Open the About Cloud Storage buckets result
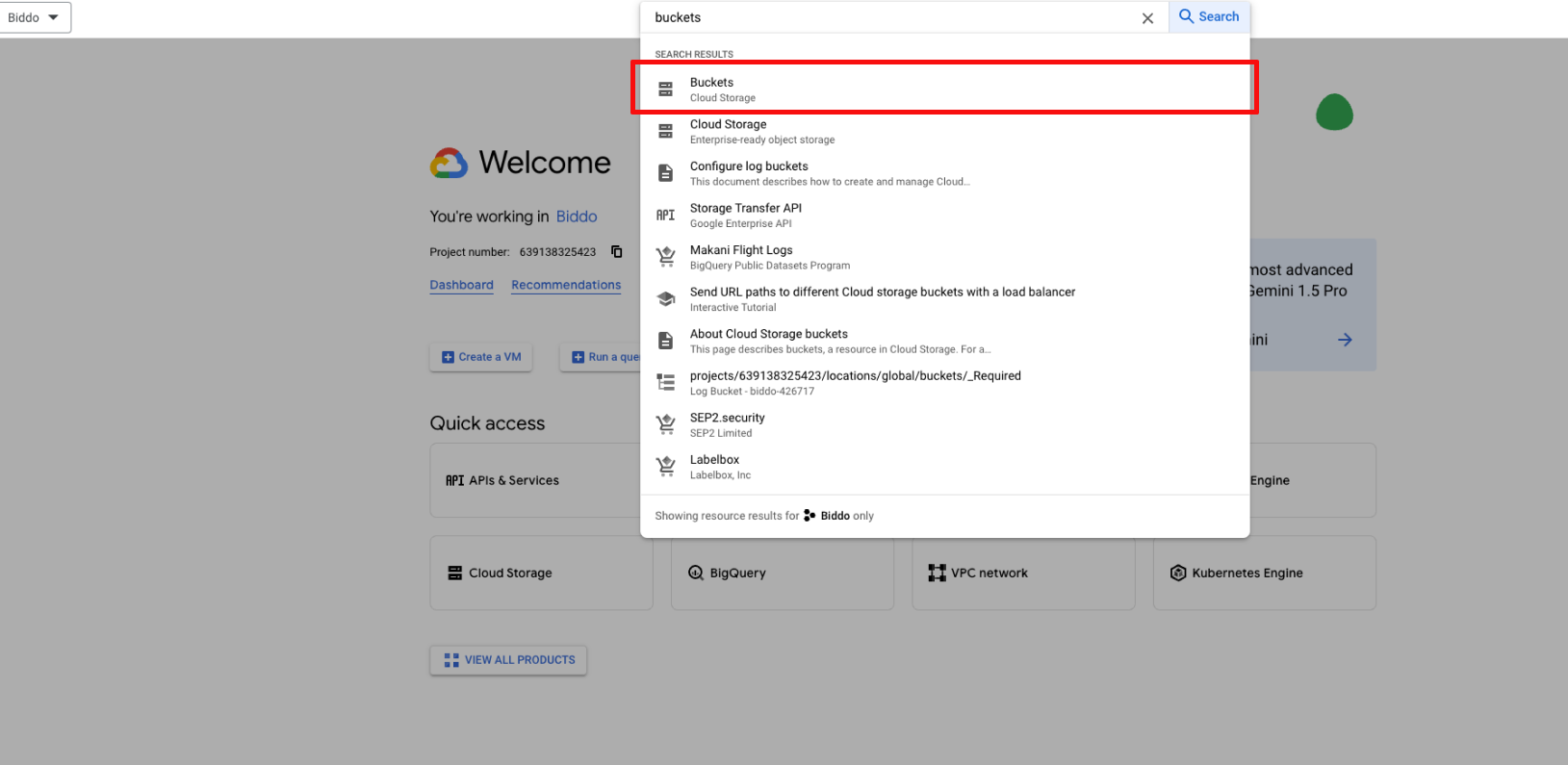 [944, 341]
